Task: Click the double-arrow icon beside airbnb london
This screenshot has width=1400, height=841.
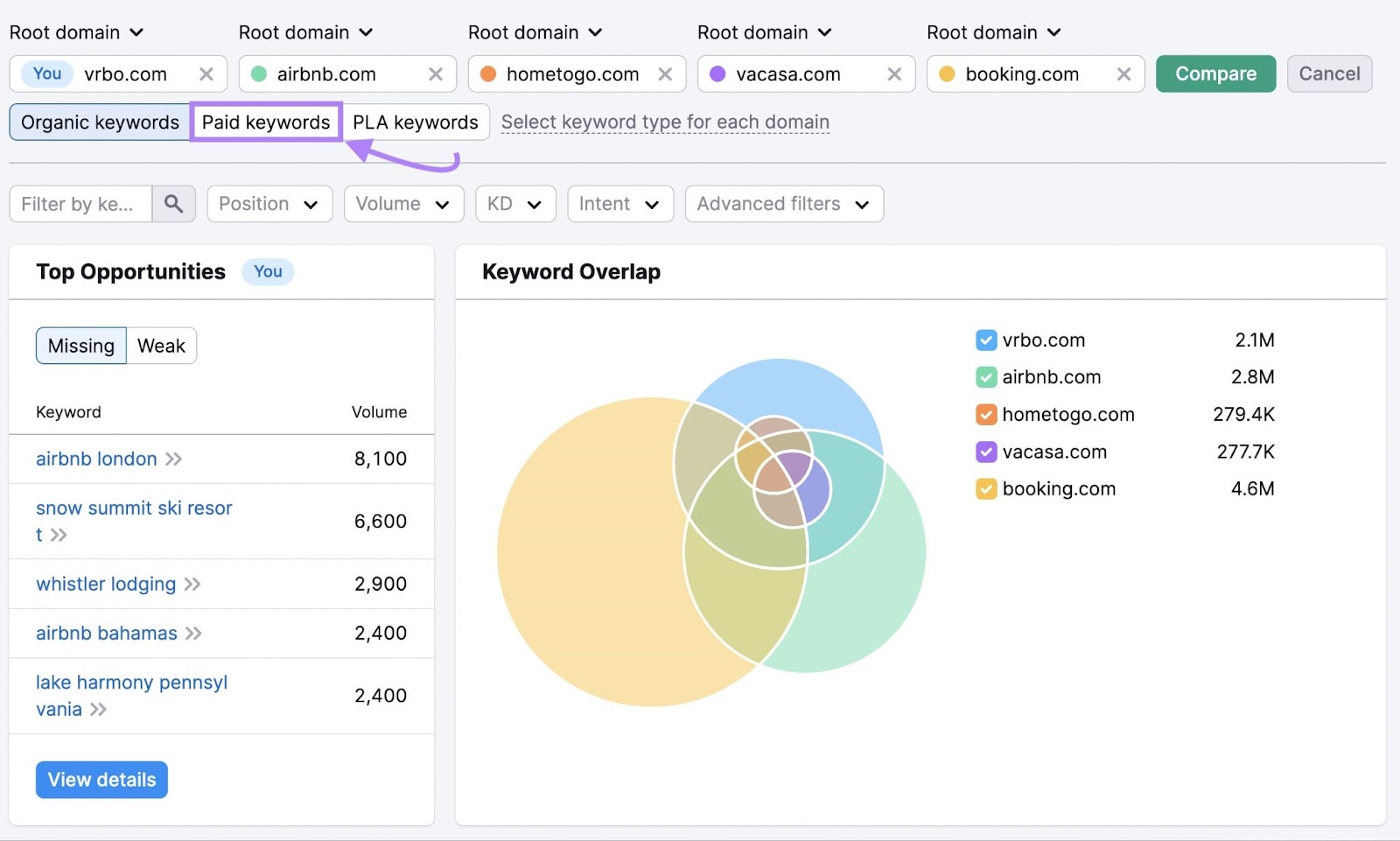Action: [x=173, y=459]
